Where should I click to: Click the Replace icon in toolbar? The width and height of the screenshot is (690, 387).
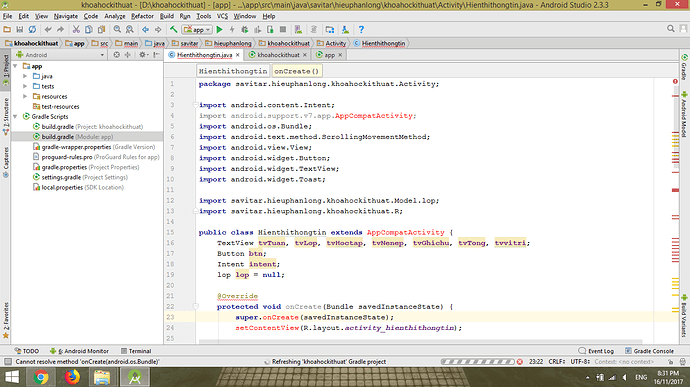(129, 29)
